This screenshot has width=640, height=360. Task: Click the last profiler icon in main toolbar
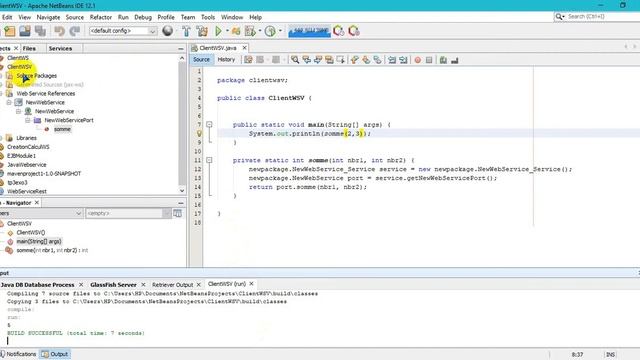(x=354, y=31)
